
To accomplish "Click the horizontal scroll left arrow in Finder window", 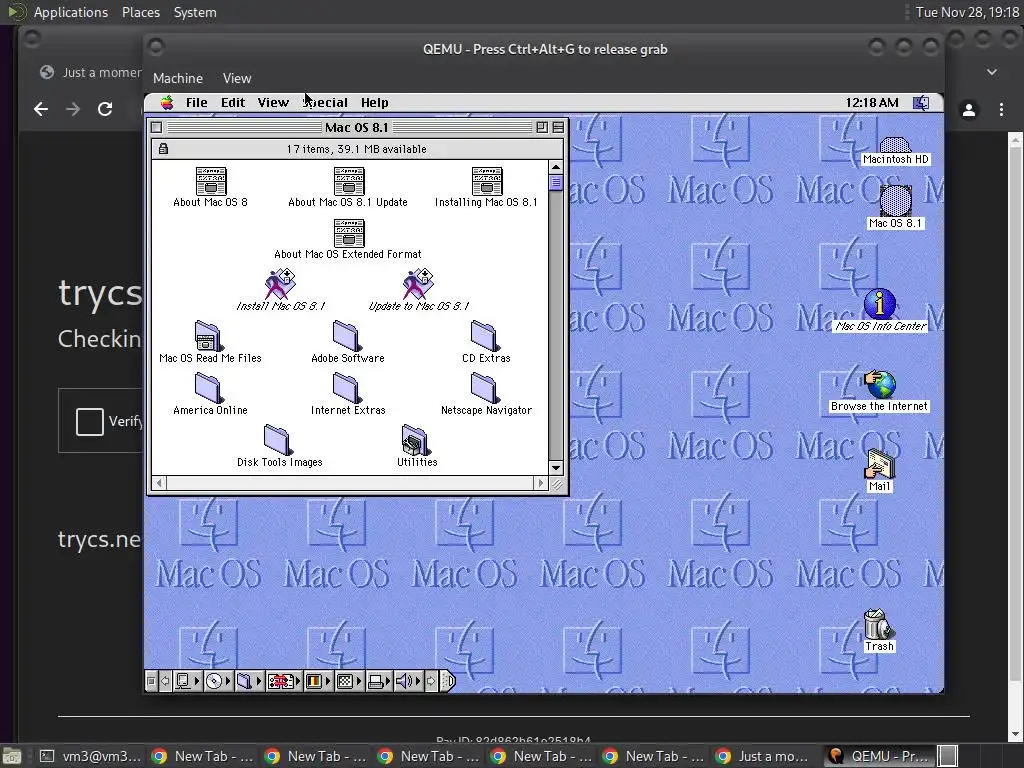I will (x=159, y=483).
